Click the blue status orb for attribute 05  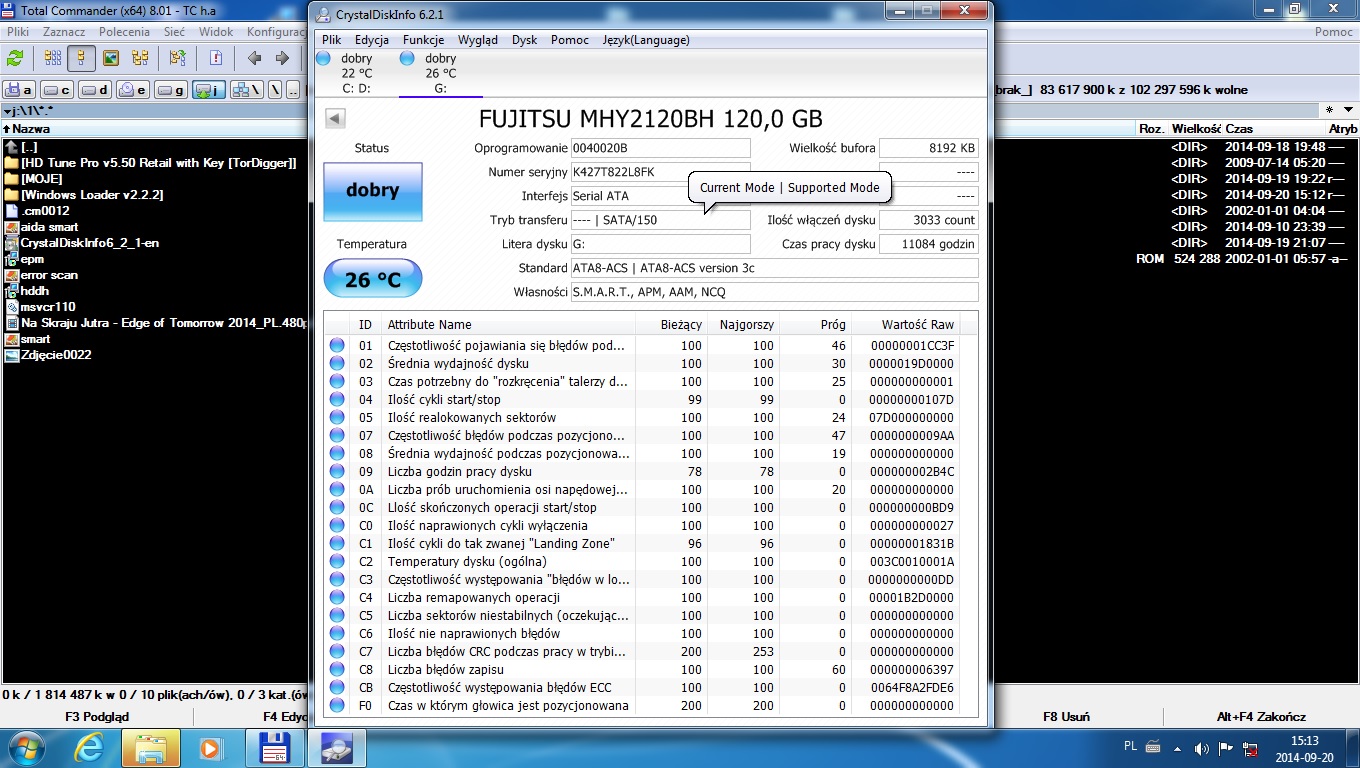337,418
